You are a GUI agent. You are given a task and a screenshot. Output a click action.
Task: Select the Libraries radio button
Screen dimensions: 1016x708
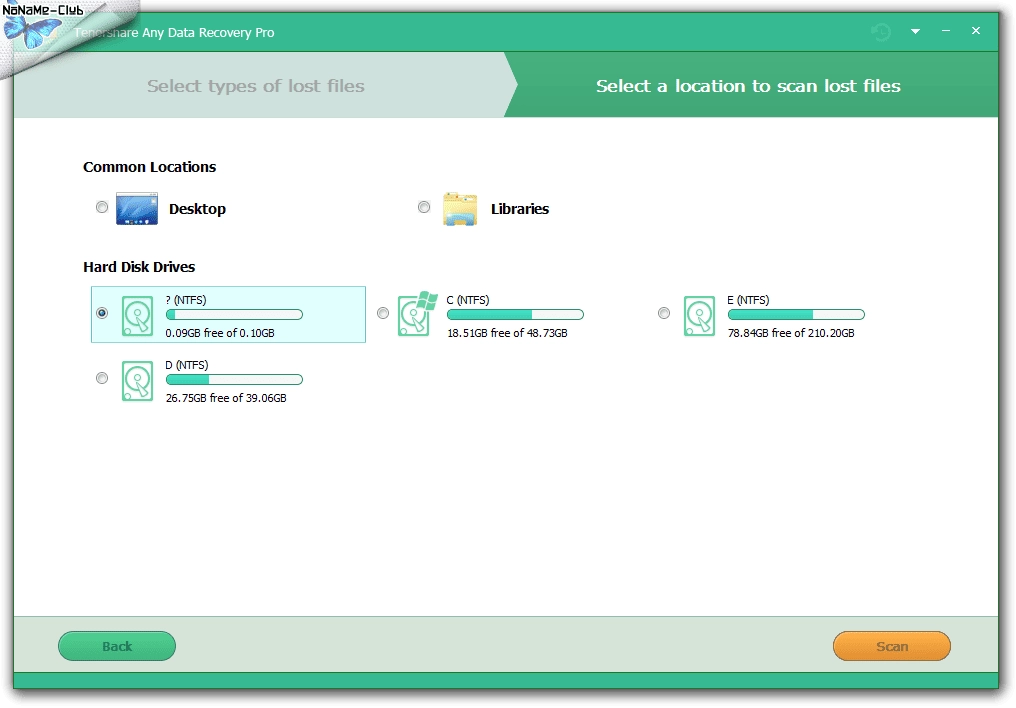point(424,207)
